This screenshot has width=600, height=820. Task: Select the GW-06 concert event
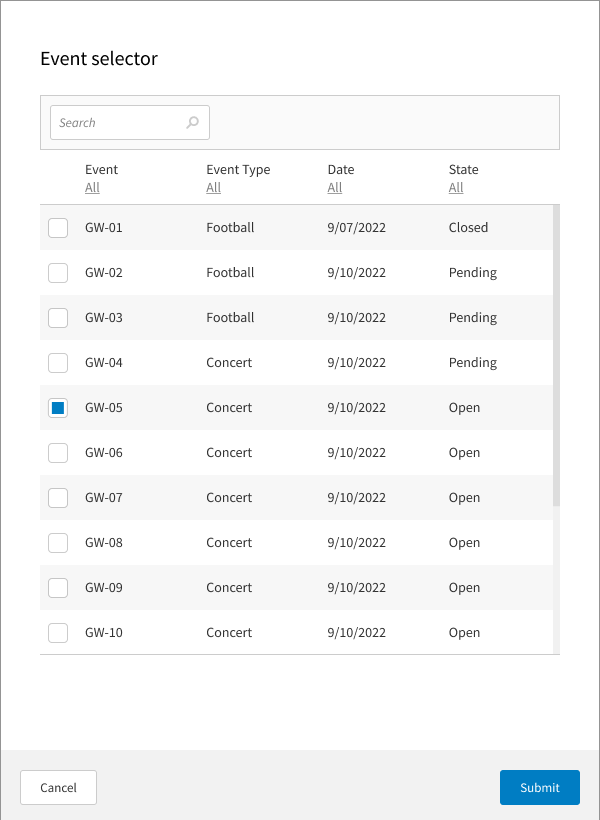tap(57, 452)
